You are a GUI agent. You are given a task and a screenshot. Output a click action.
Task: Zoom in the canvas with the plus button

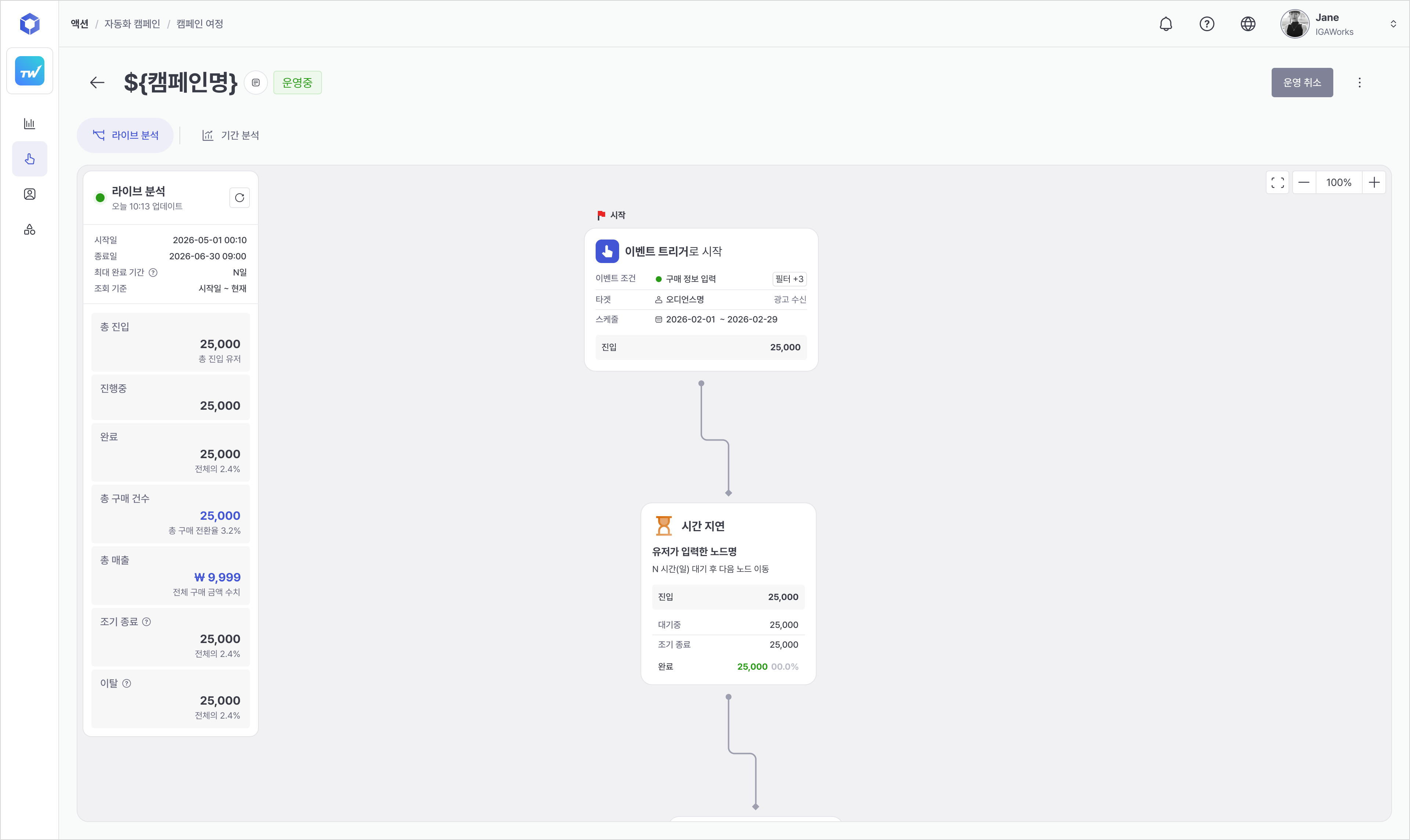coord(1374,182)
